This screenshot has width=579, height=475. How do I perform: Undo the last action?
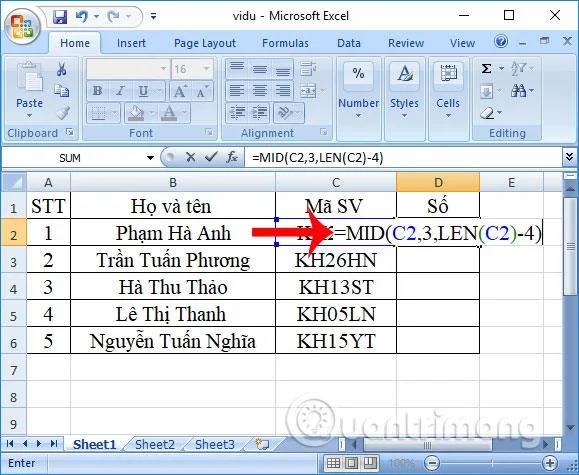click(81, 17)
